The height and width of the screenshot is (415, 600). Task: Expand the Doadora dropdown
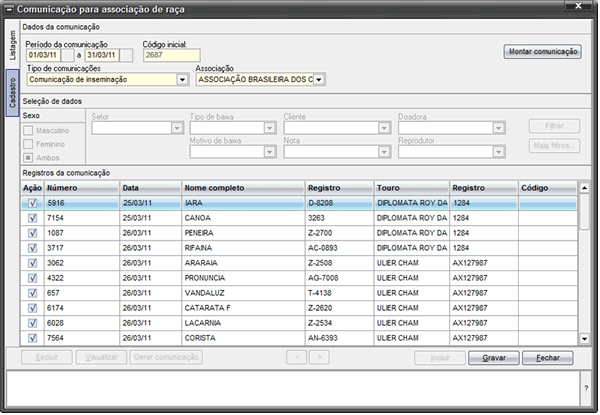click(x=499, y=128)
